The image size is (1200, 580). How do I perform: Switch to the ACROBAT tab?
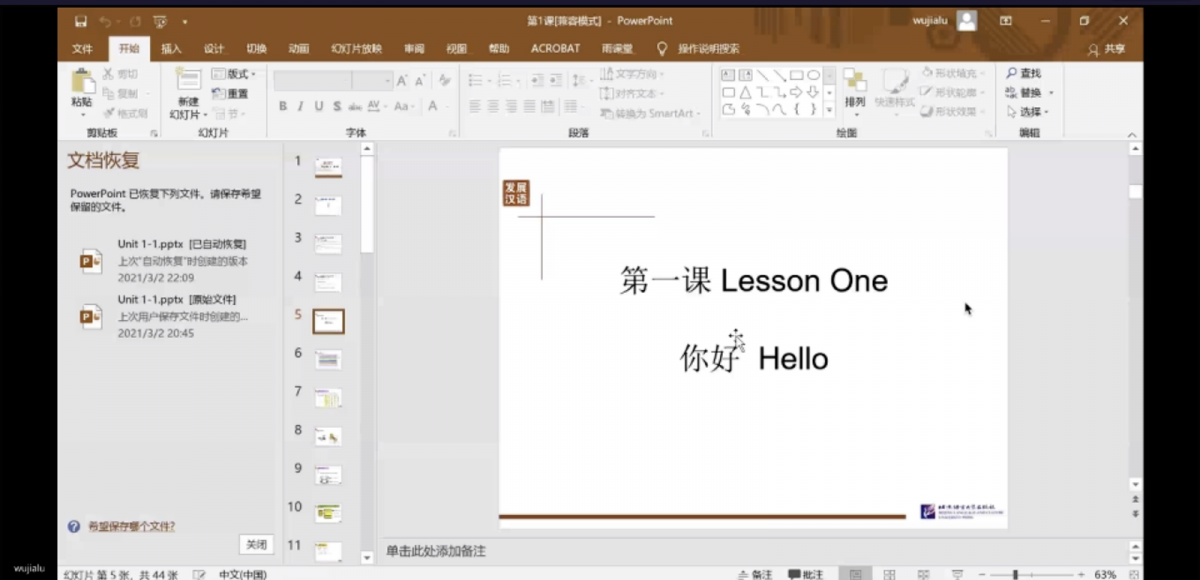point(555,49)
